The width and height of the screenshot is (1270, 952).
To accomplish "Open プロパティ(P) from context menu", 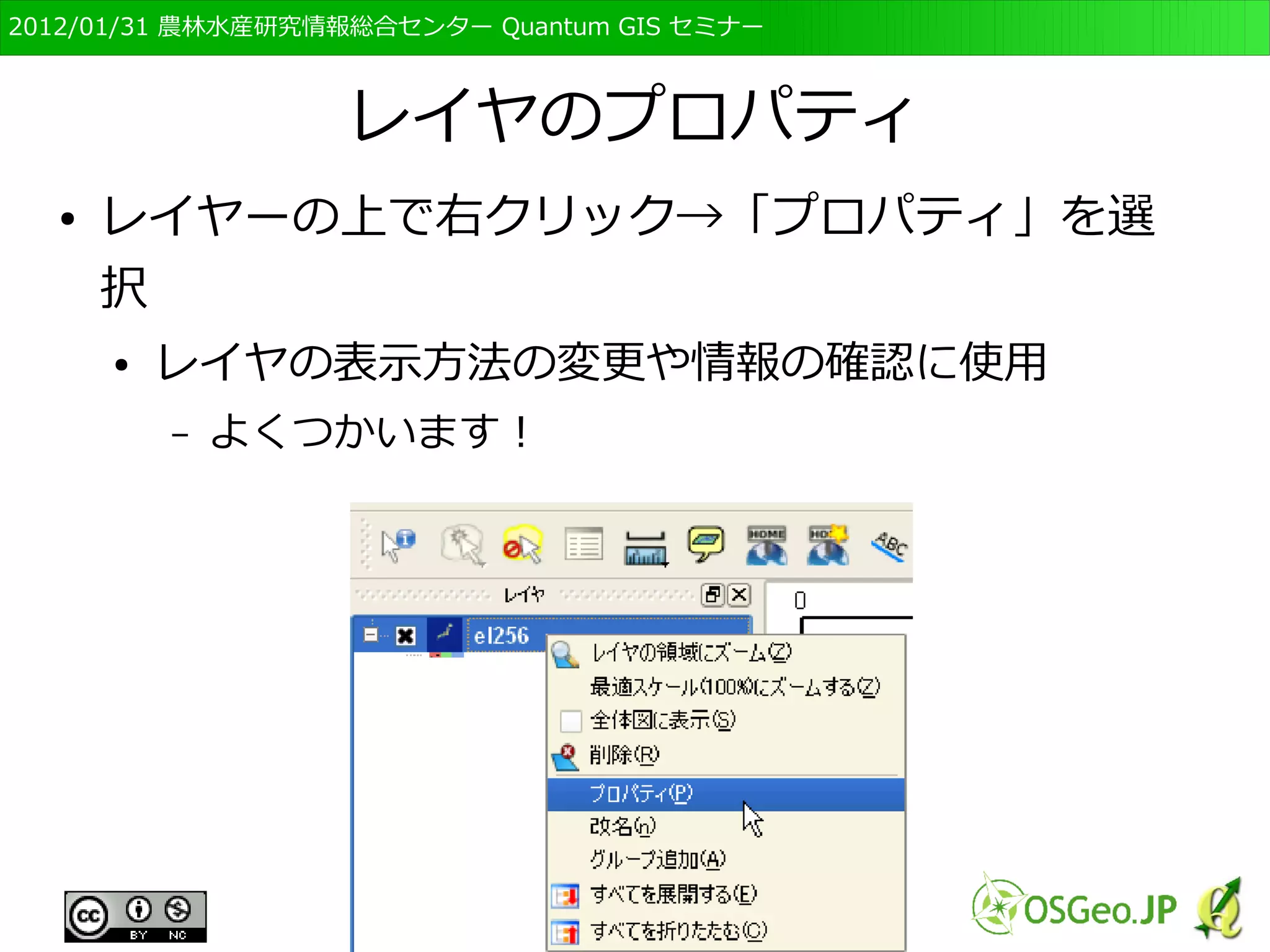I will pyautogui.click(x=726, y=794).
